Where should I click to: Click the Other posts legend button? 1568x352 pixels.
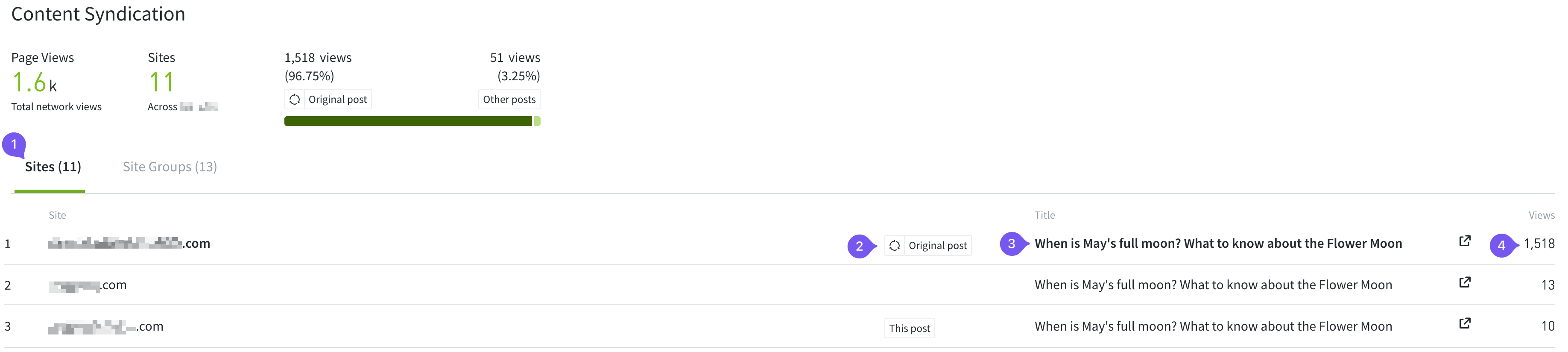[x=509, y=99]
